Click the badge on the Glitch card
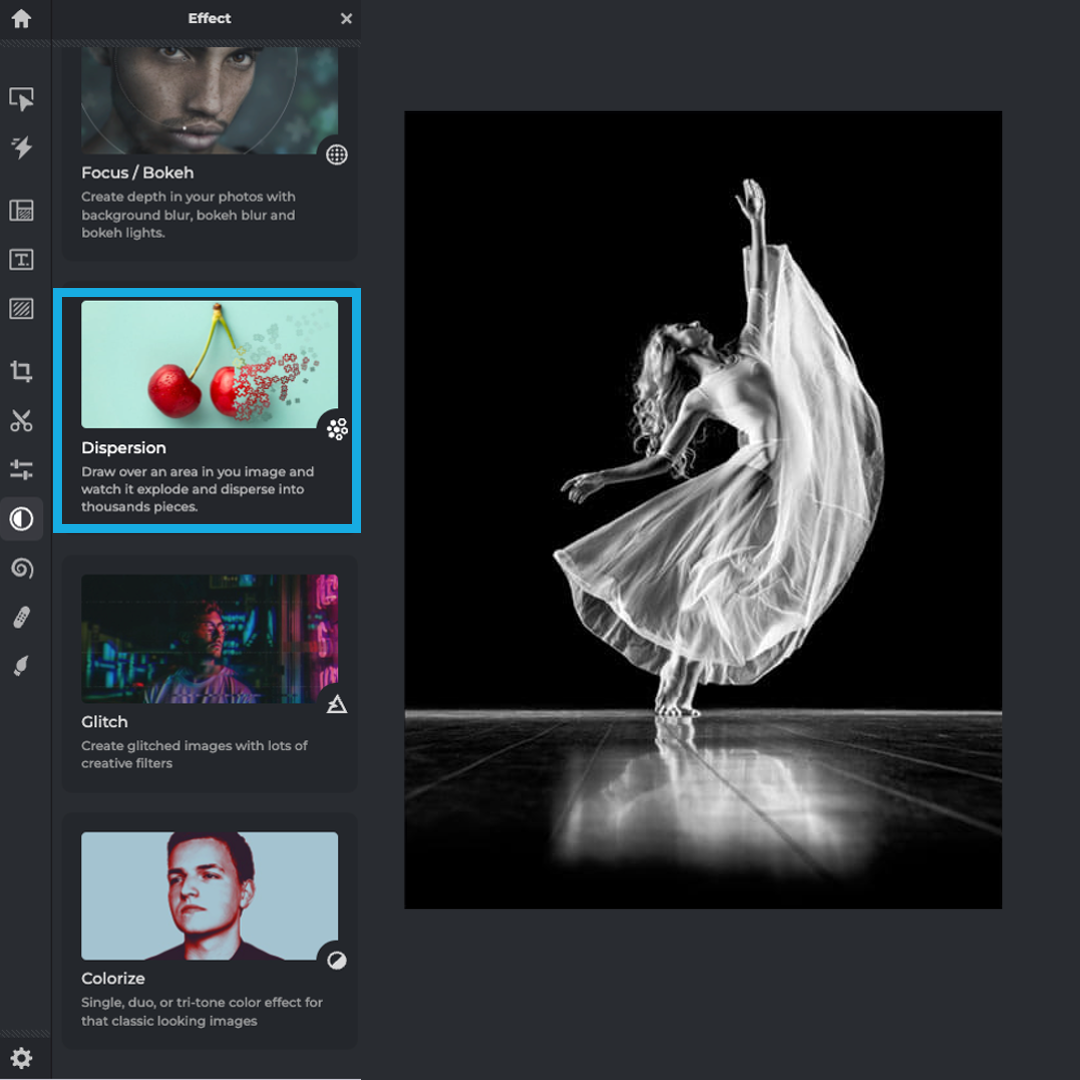1080x1080 pixels. (x=337, y=704)
